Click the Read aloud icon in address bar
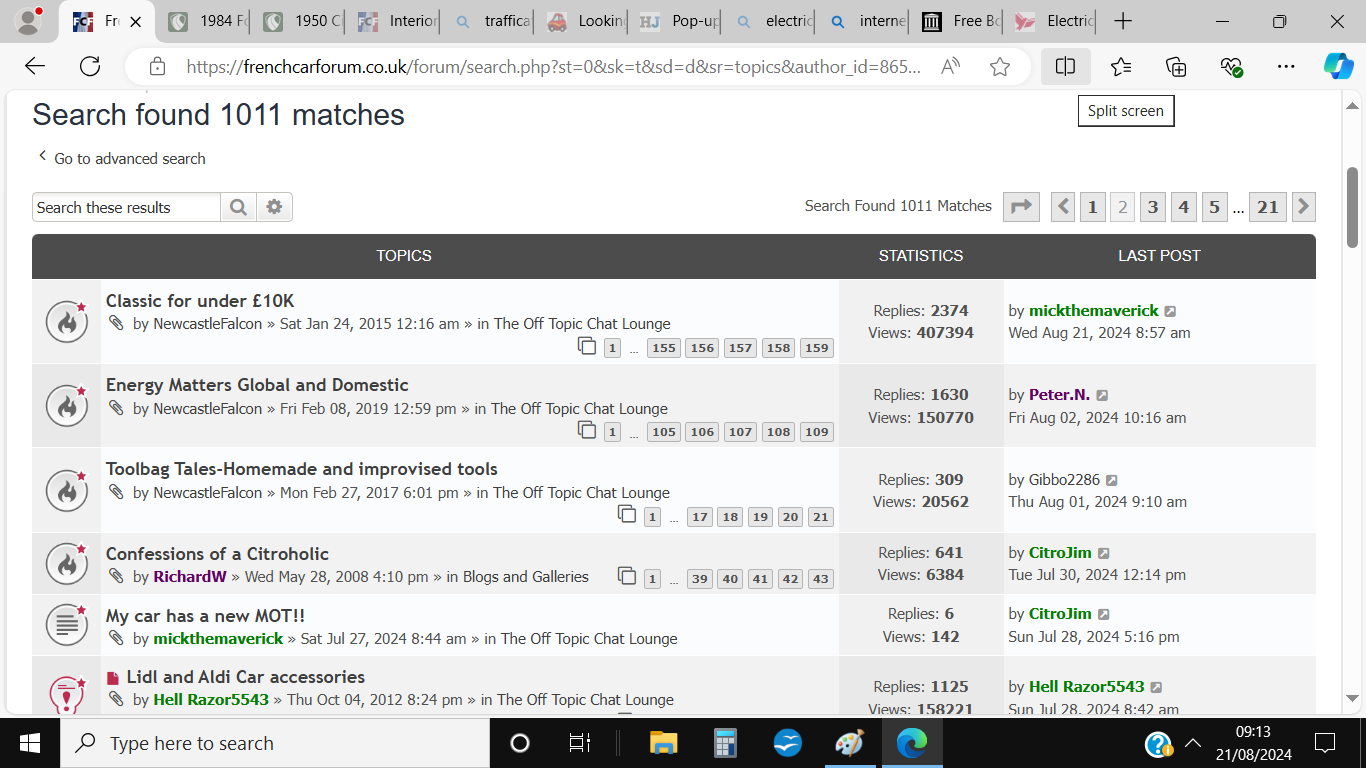 tap(950, 66)
